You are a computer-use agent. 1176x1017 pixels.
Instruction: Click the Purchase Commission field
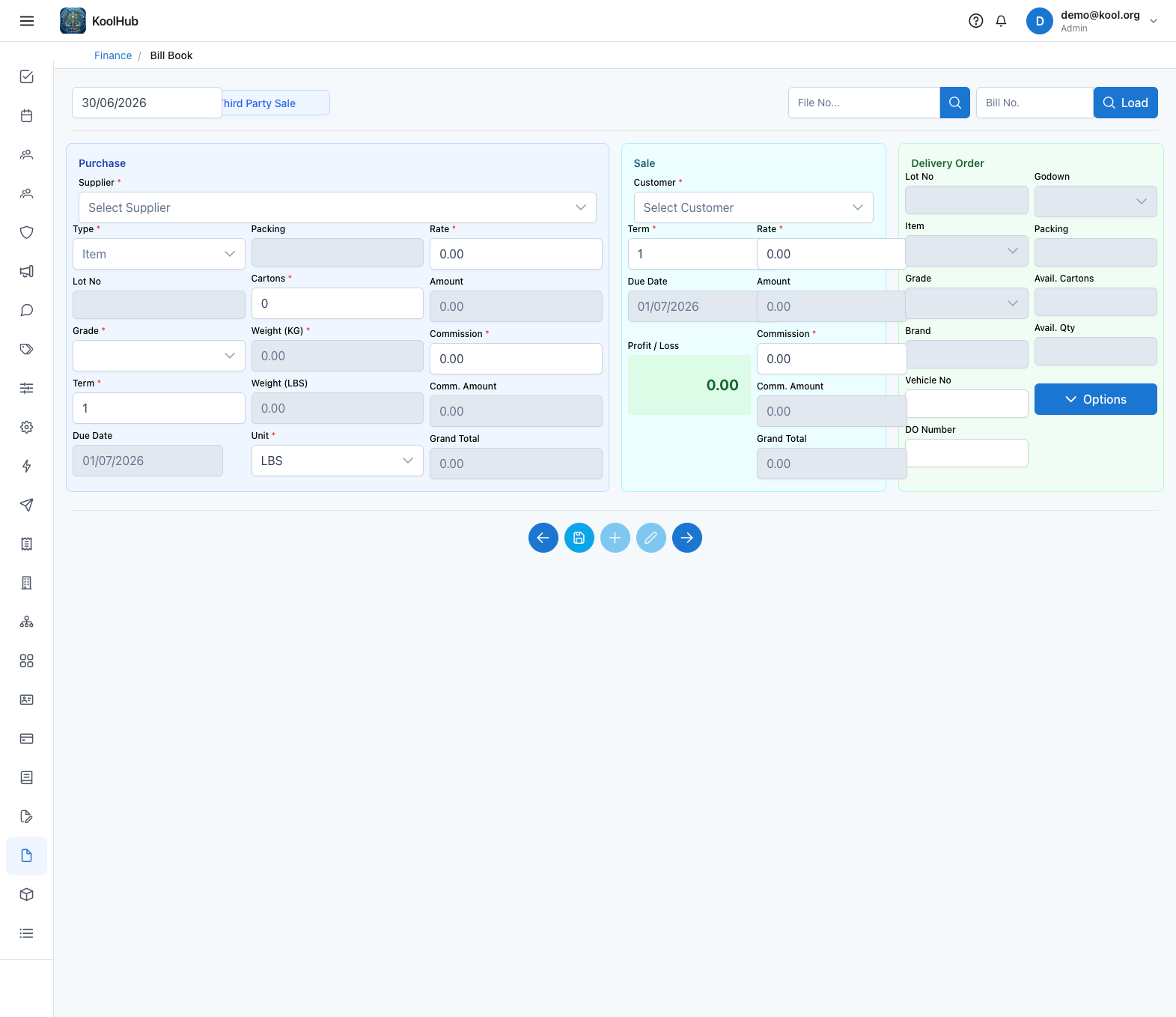click(x=516, y=359)
